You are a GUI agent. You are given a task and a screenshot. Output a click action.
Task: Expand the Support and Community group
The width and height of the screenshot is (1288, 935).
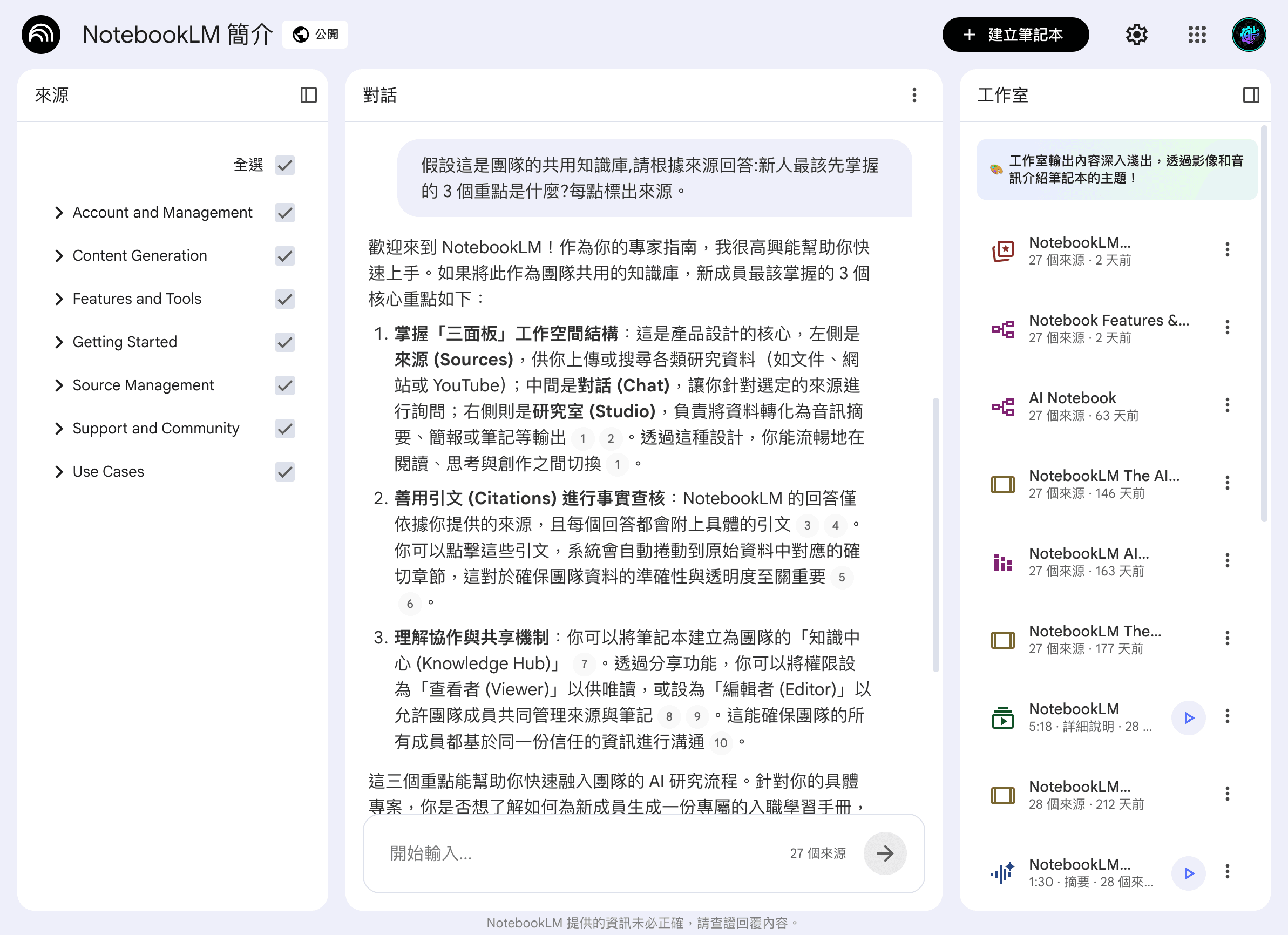point(59,429)
